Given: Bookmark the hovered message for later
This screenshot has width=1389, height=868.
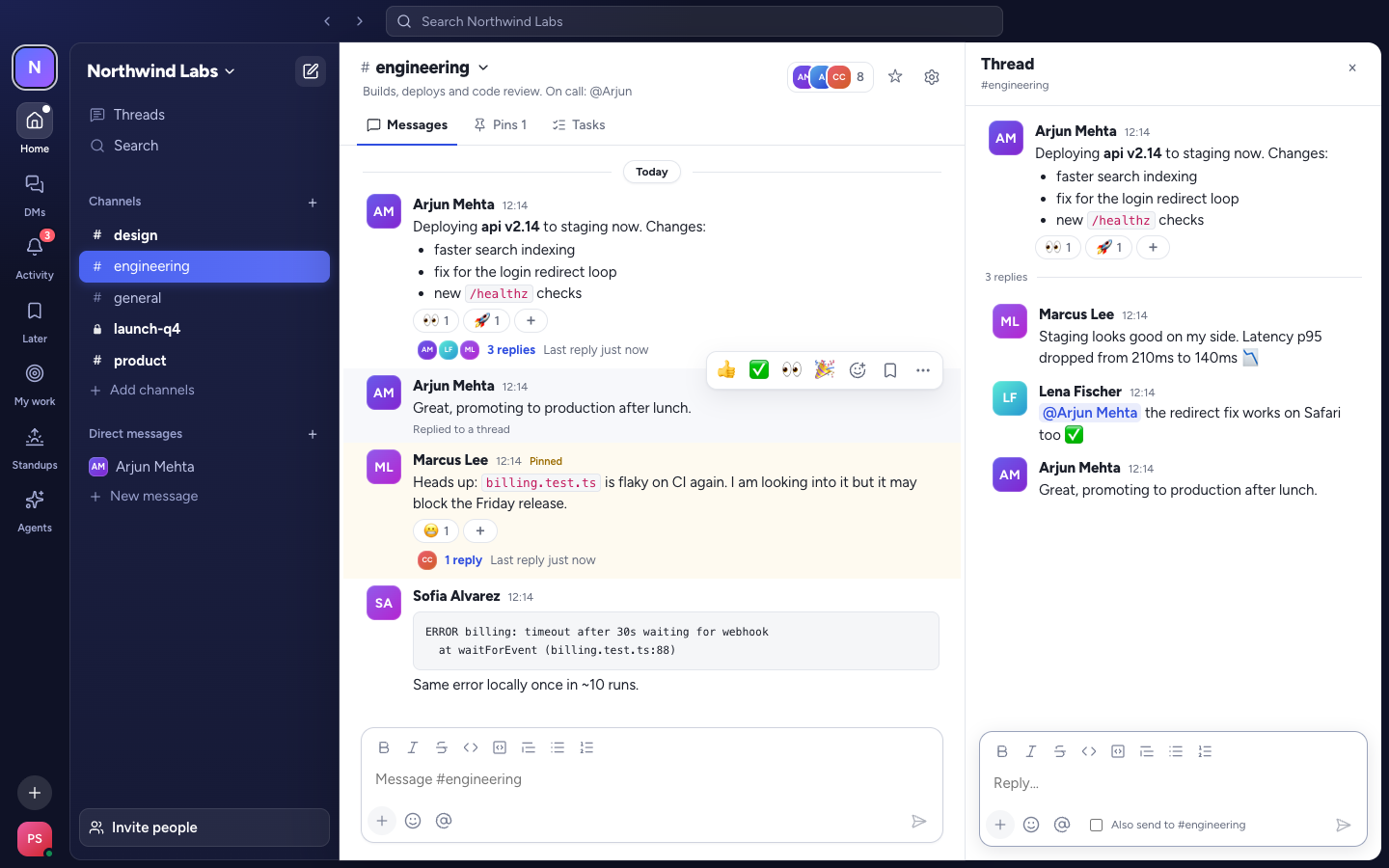Looking at the screenshot, I should (x=890, y=370).
